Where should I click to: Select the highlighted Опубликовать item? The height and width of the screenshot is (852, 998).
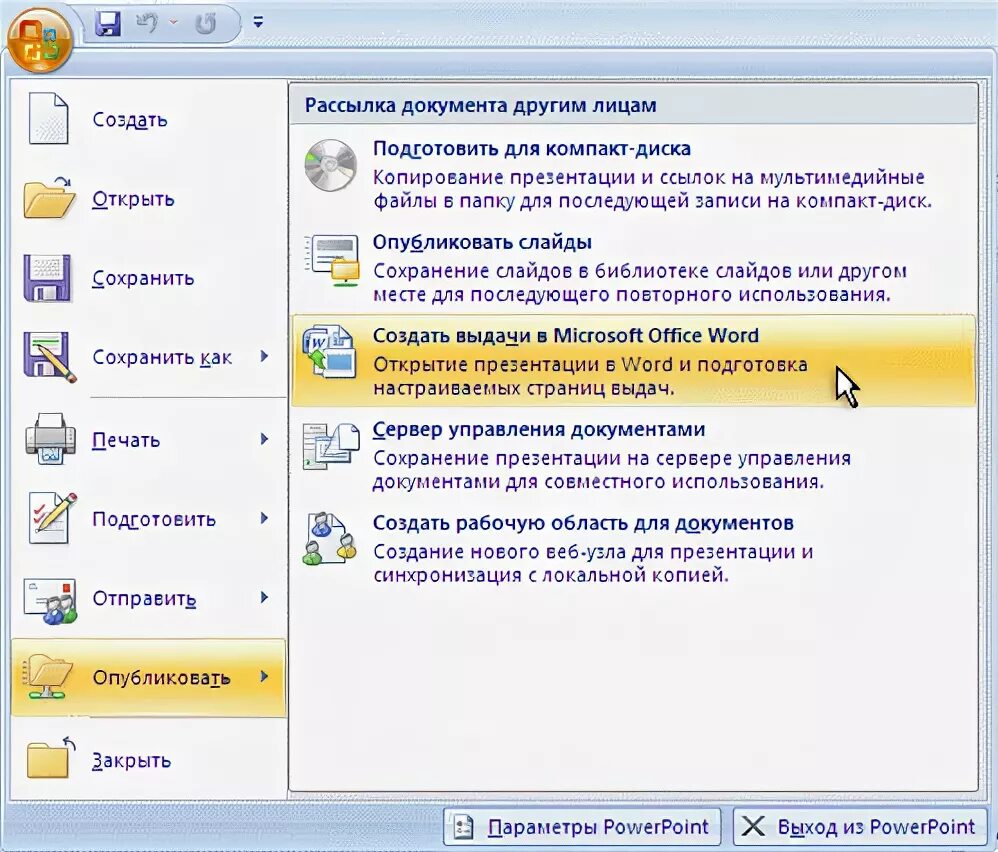(x=148, y=678)
